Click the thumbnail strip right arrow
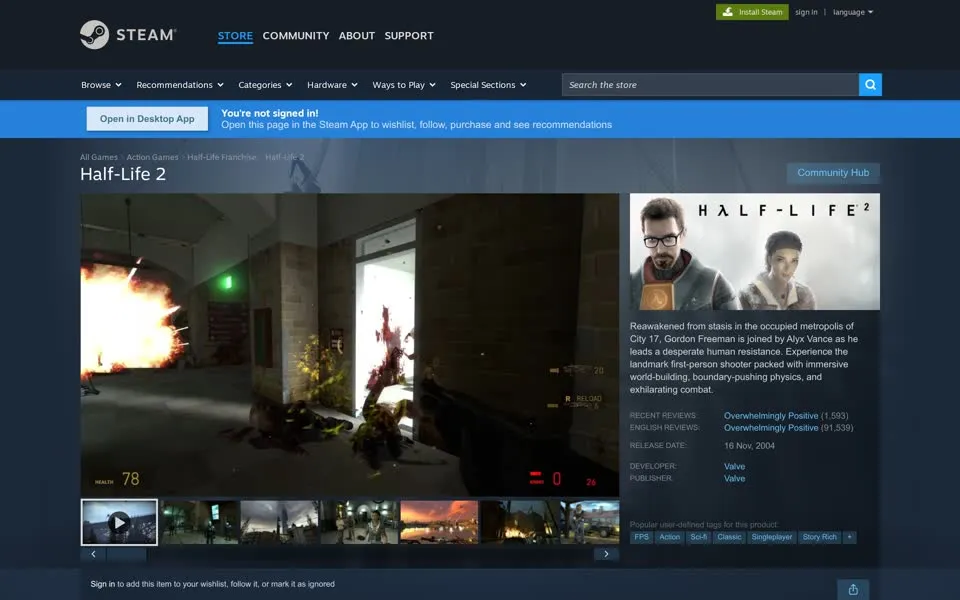 [x=606, y=554]
